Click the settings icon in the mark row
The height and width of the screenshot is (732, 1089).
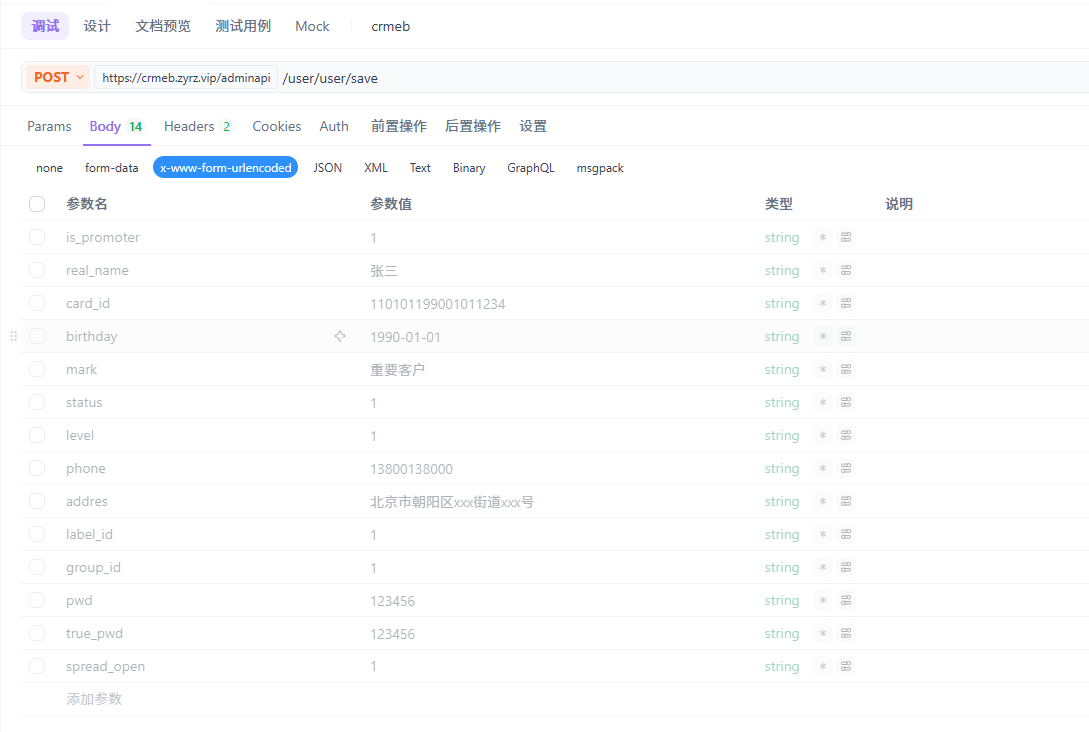click(846, 370)
